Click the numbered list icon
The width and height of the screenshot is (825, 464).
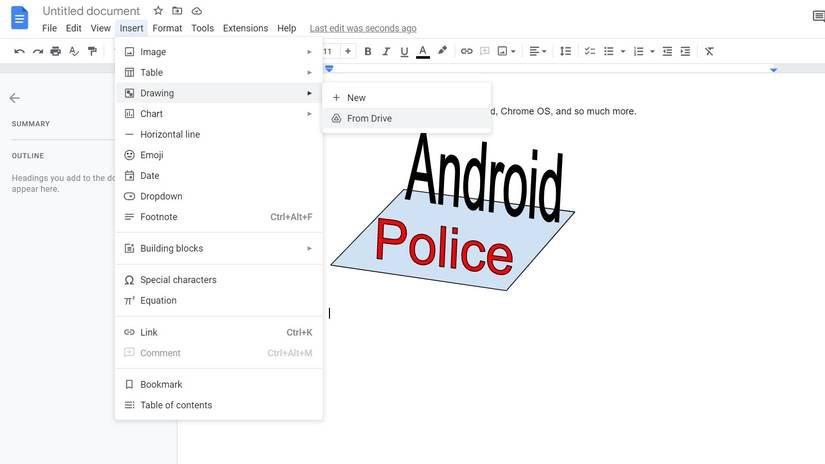pos(638,51)
